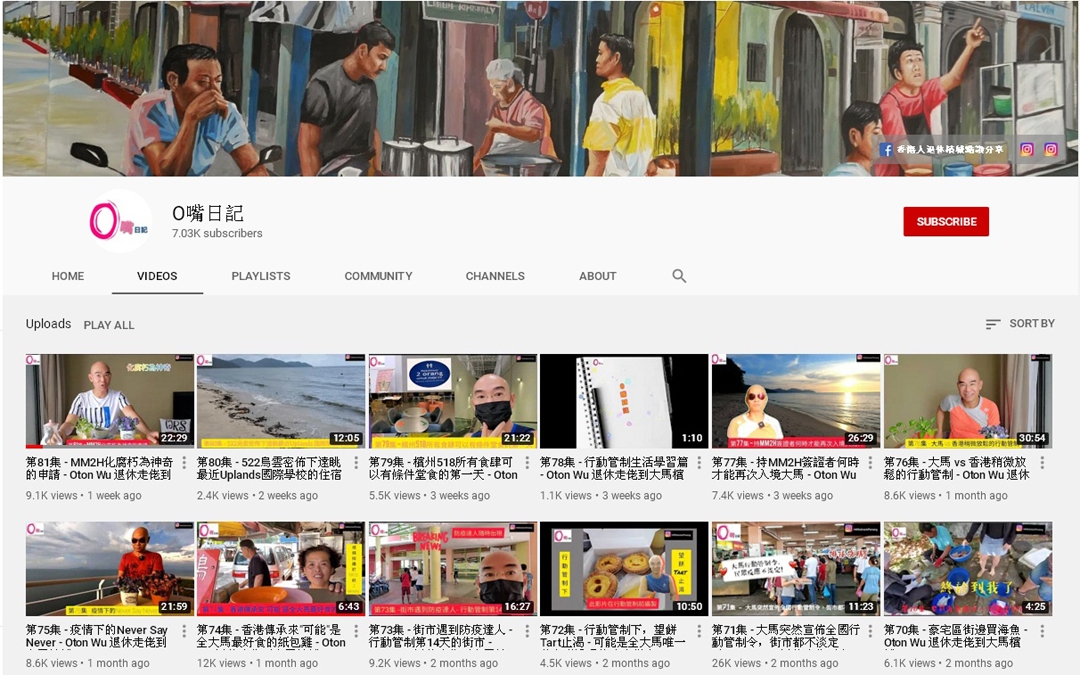Open the first Instagram icon in banner

coord(1027,149)
